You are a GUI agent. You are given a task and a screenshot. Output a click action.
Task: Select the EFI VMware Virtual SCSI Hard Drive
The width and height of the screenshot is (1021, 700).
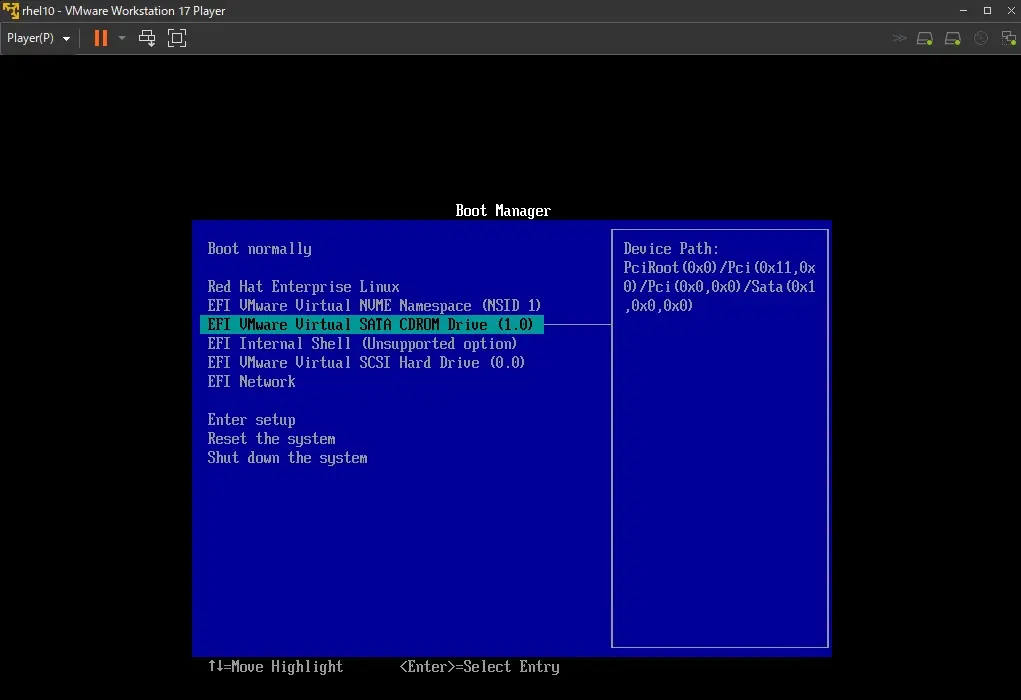point(365,362)
